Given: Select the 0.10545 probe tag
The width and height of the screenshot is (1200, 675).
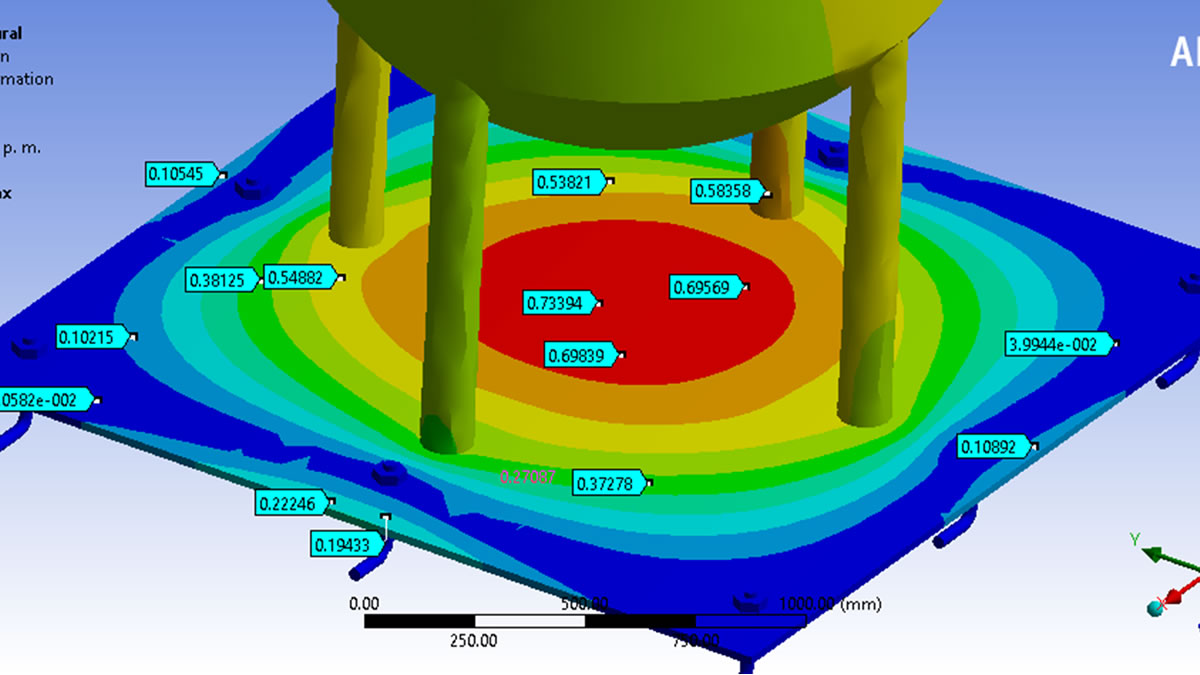Looking at the screenshot, I should [x=181, y=174].
